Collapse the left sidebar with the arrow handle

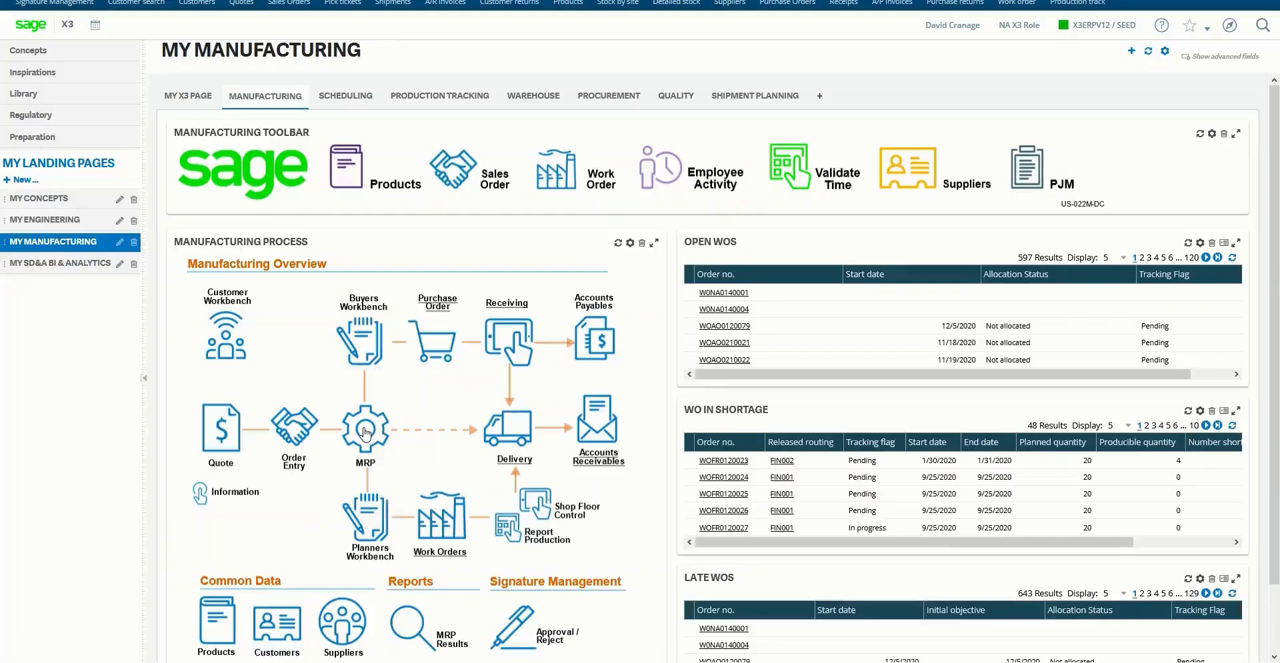[144, 378]
